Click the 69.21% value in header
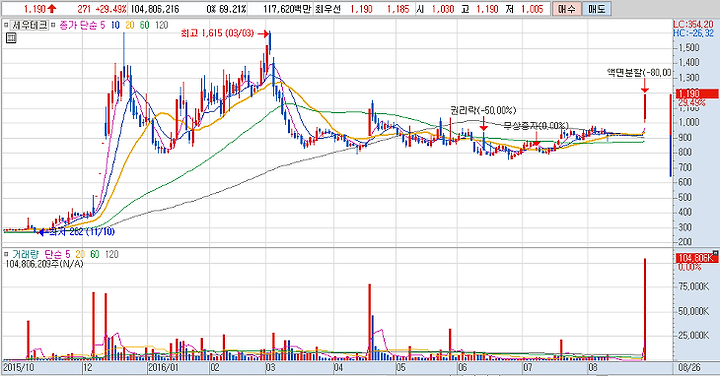 tap(233, 9)
